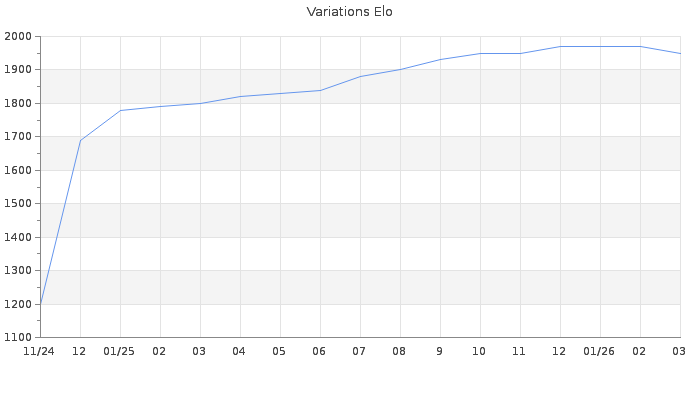Select the 1700 y-axis value
Screen dimensions: 700x400
[x=19, y=137]
